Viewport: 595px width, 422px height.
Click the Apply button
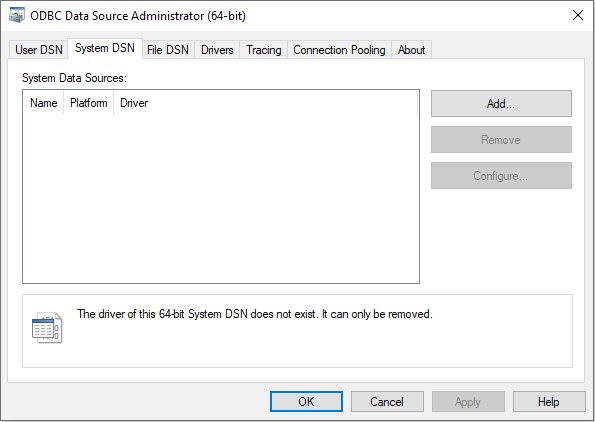point(468,402)
